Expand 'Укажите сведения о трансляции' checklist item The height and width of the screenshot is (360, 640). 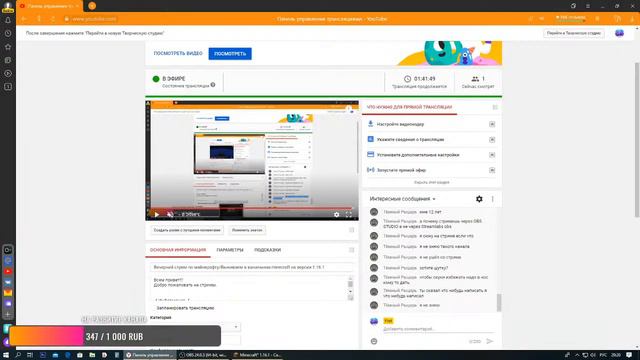coord(492,140)
